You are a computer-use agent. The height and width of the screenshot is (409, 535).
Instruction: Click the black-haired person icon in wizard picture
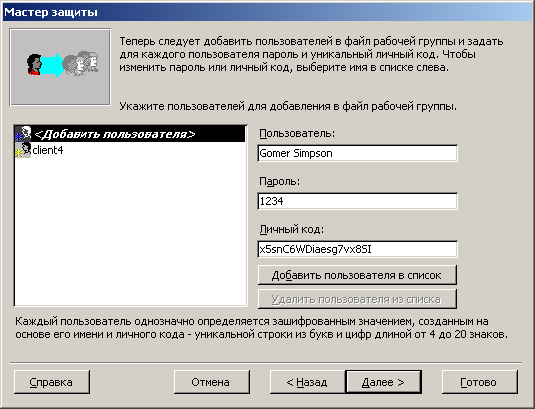(34, 64)
